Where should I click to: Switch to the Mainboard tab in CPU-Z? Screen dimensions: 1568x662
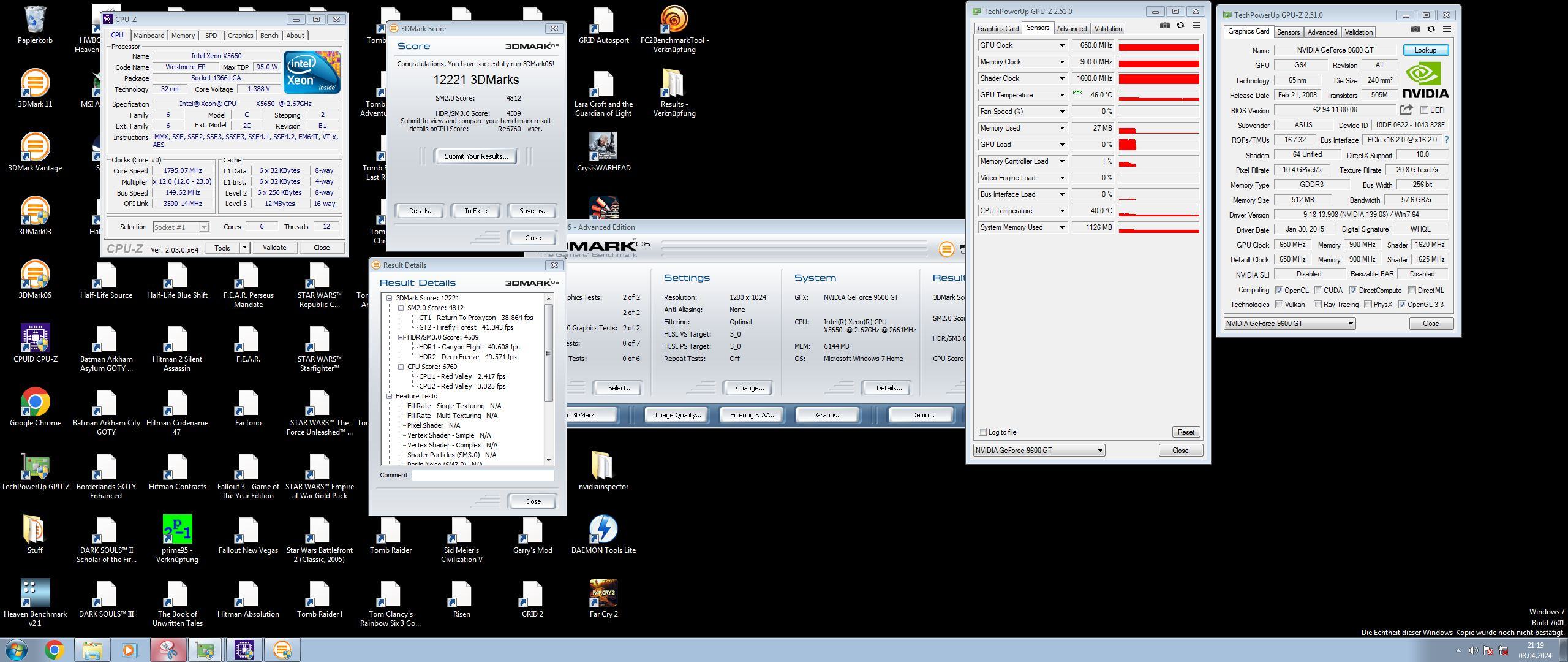point(149,36)
